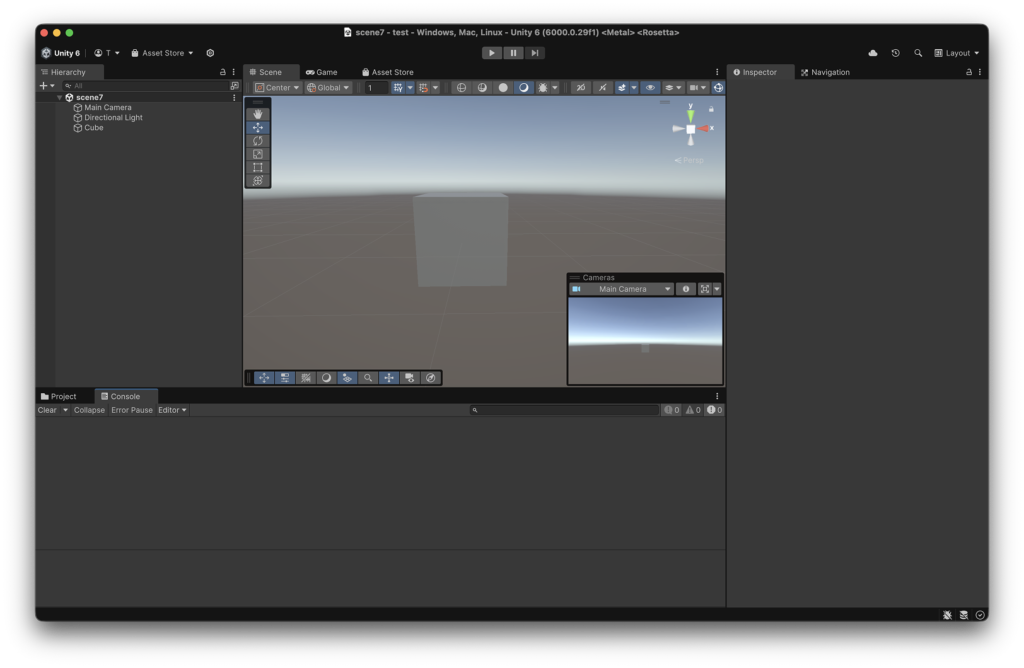Switch to the Project tab
This screenshot has height=668, width=1024.
coord(63,397)
